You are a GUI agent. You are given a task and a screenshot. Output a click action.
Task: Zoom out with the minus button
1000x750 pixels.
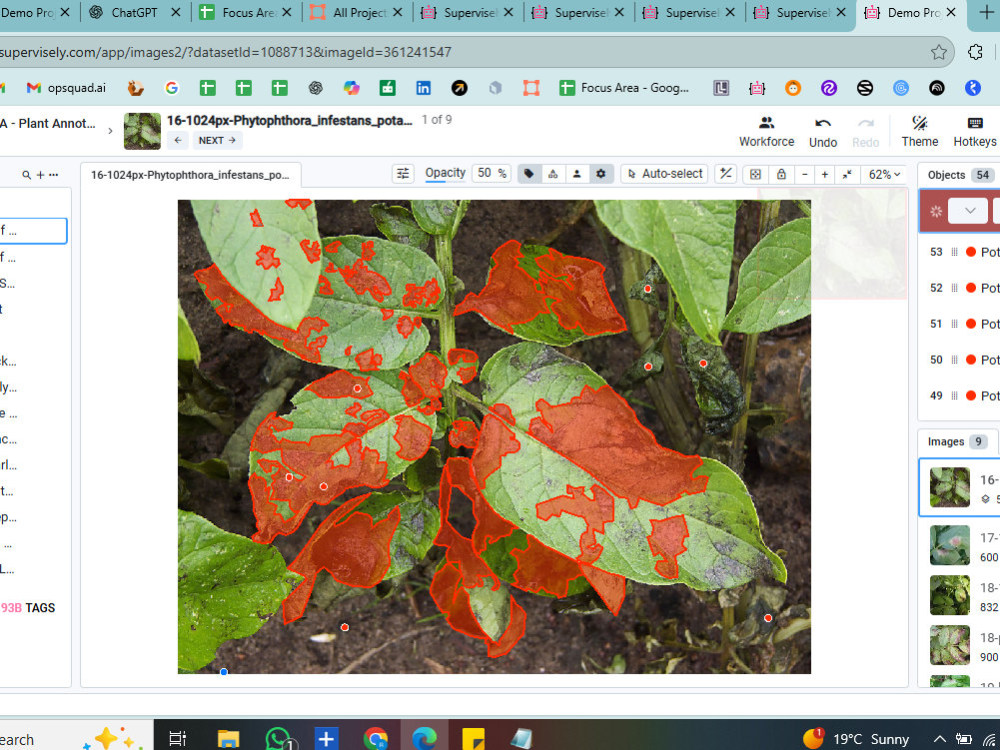(x=805, y=174)
